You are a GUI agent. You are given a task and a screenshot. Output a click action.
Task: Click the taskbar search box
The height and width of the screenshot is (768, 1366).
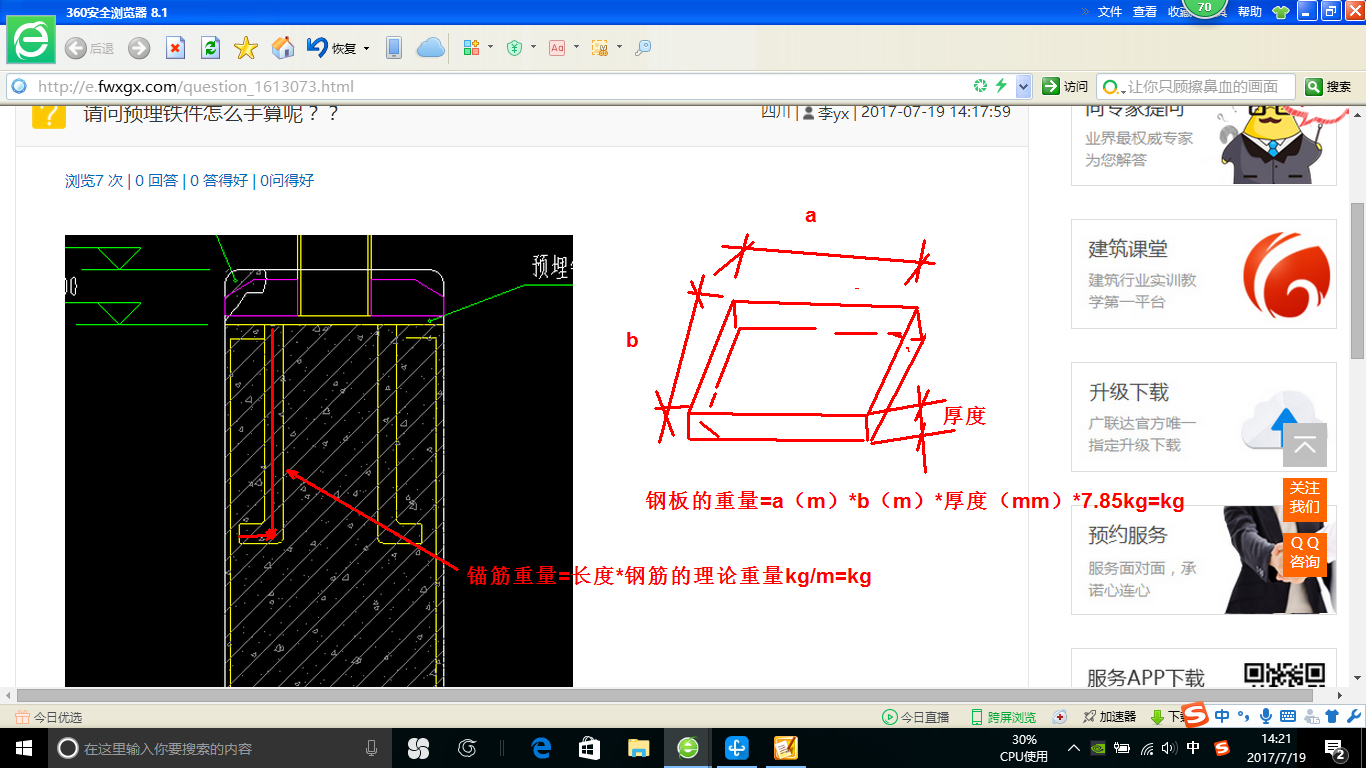[x=220, y=748]
